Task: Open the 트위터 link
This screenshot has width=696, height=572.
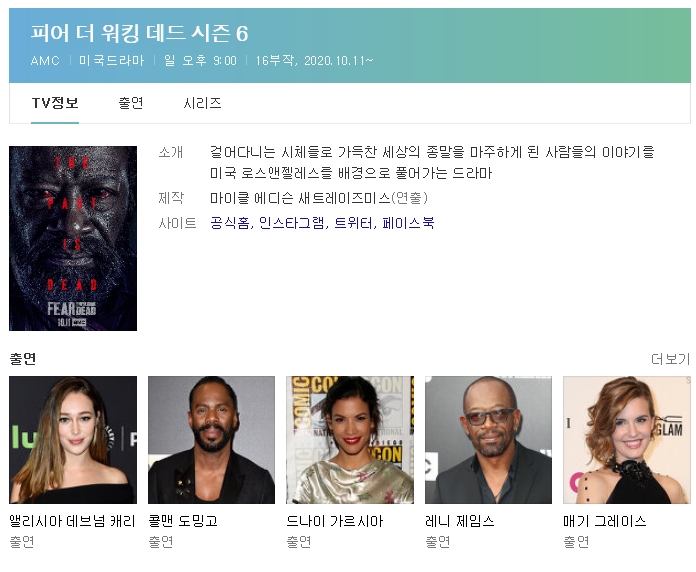Action: click(x=353, y=222)
